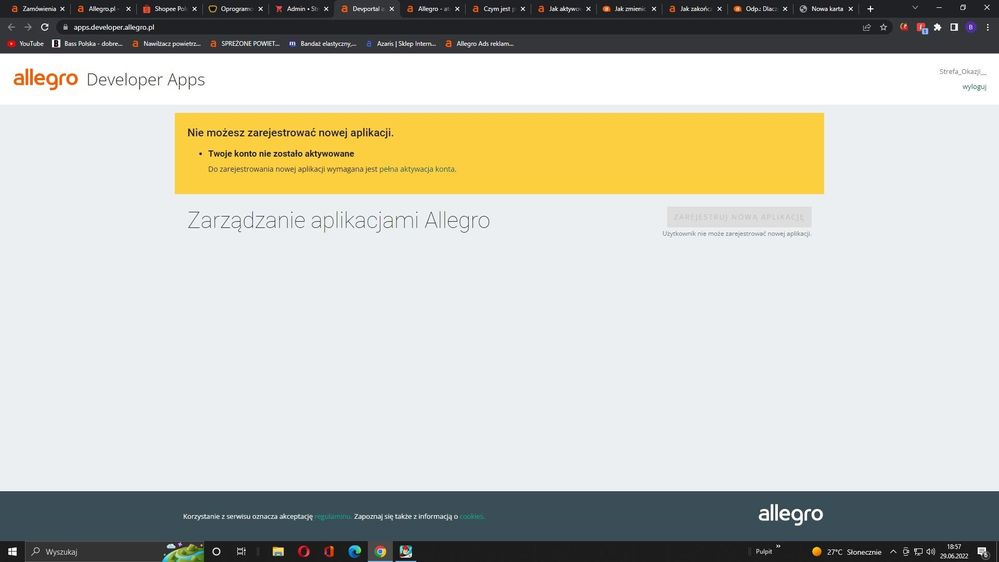Viewport: 999px width, 562px height.
Task: Go back with the browser back arrow
Action: [11, 27]
